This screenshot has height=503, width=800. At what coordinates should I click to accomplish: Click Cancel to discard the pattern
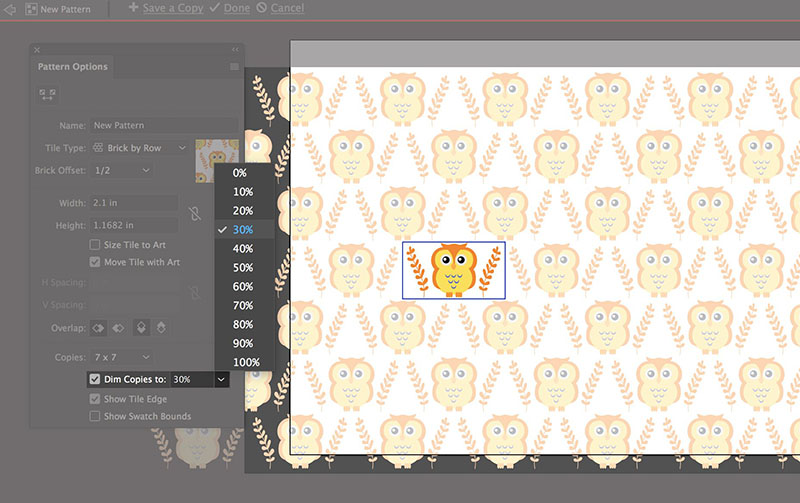pos(287,8)
